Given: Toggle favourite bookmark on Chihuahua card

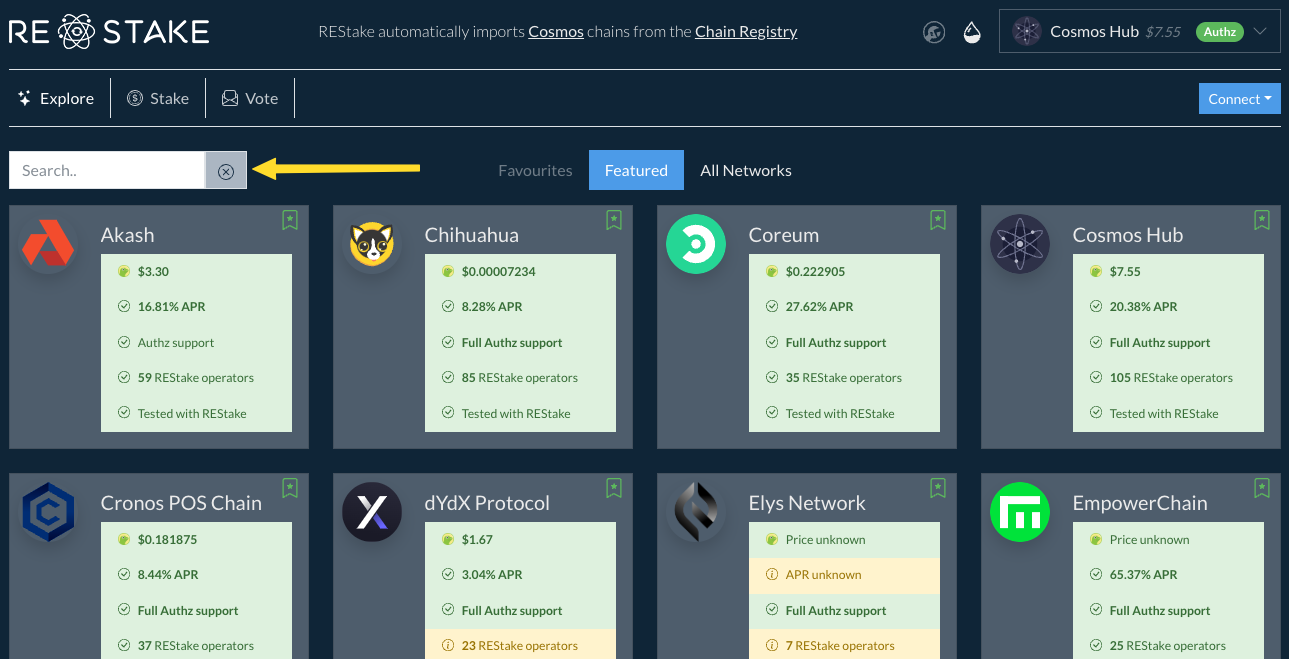Looking at the screenshot, I should coord(614,220).
